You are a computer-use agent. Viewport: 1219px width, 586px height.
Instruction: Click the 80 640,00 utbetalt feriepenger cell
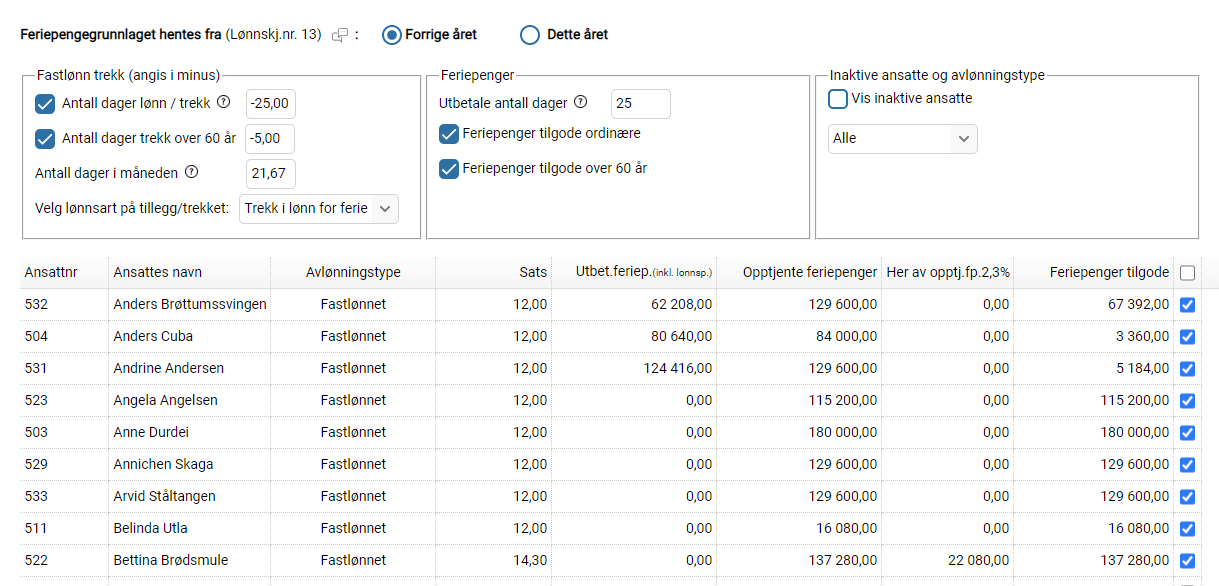(x=634, y=336)
